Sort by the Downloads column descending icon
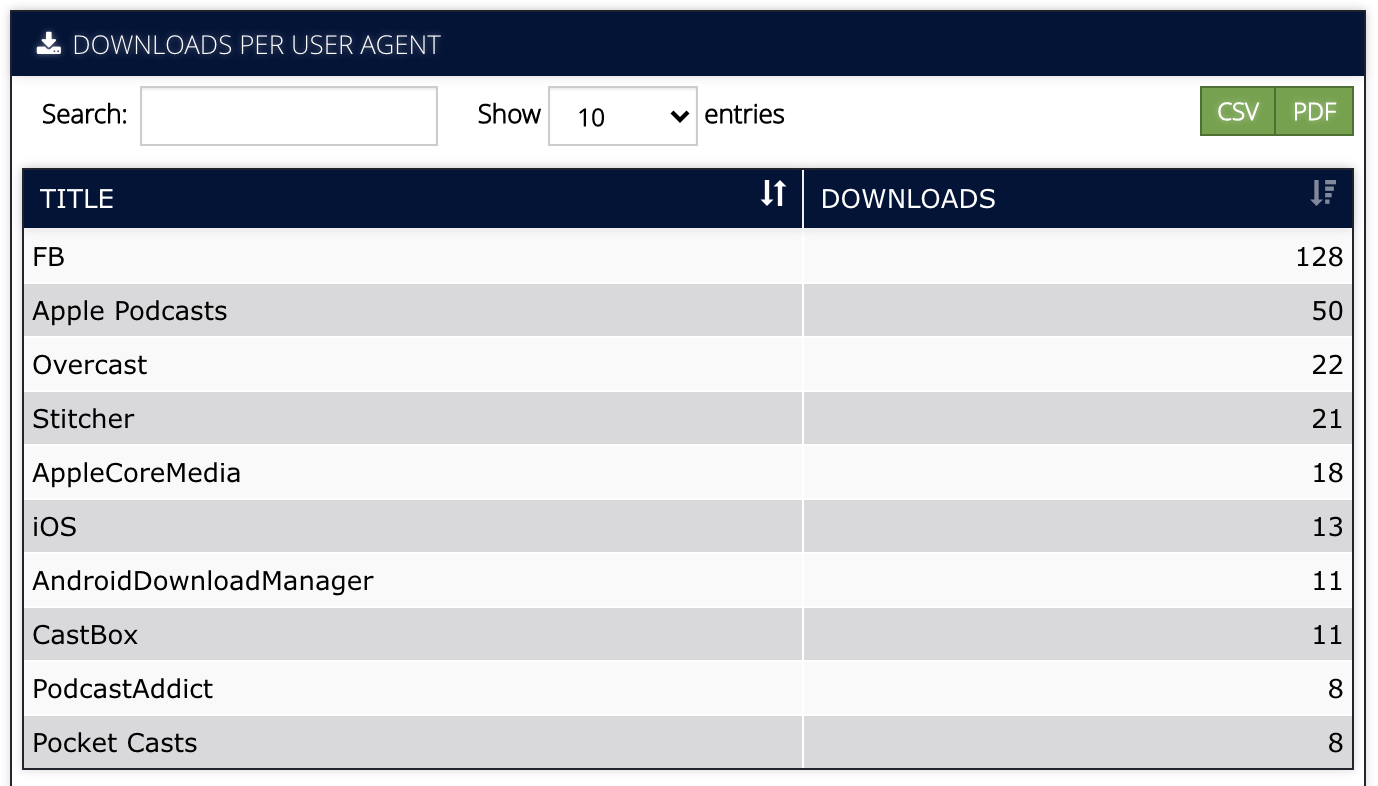This screenshot has width=1378, height=786. 1323,193
